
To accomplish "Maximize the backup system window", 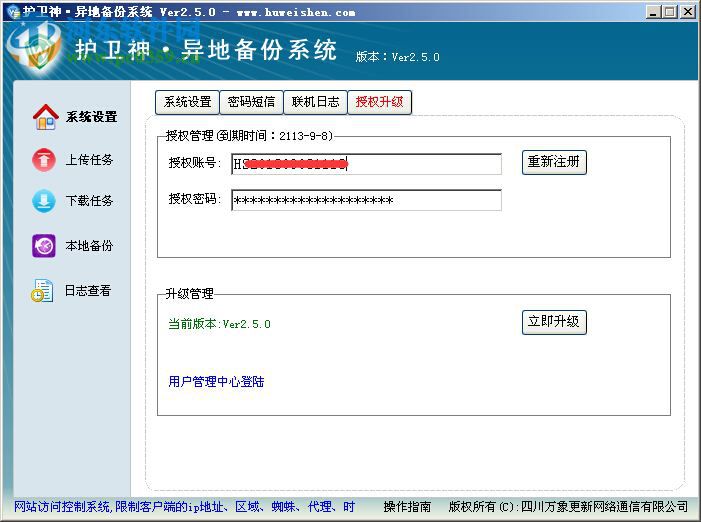I will [x=670, y=12].
